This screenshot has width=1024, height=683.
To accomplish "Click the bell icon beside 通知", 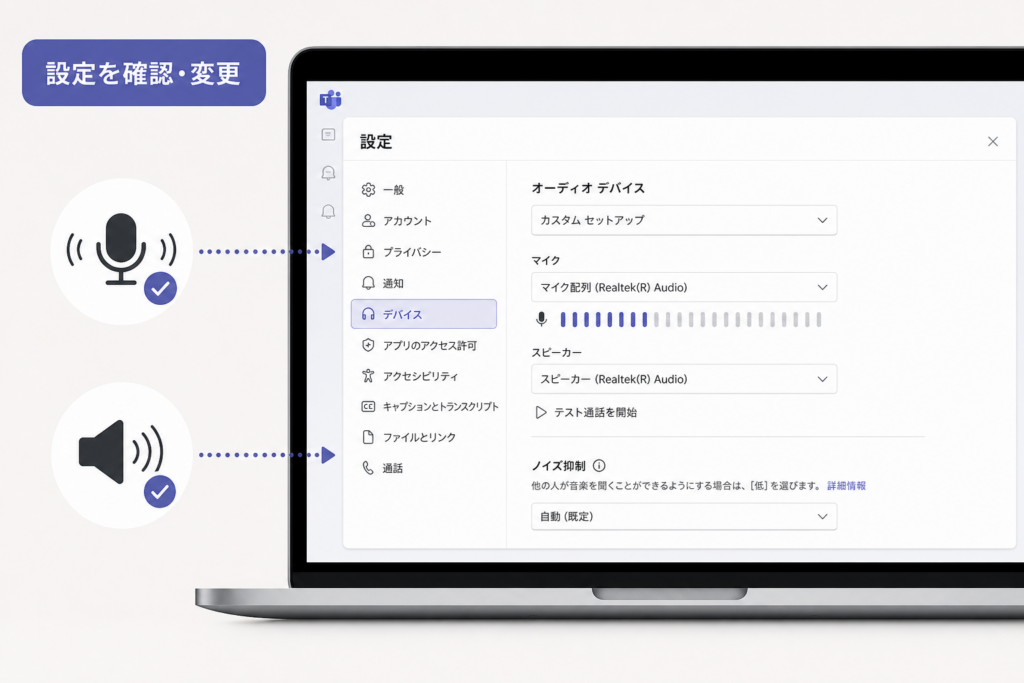I will click(x=368, y=283).
